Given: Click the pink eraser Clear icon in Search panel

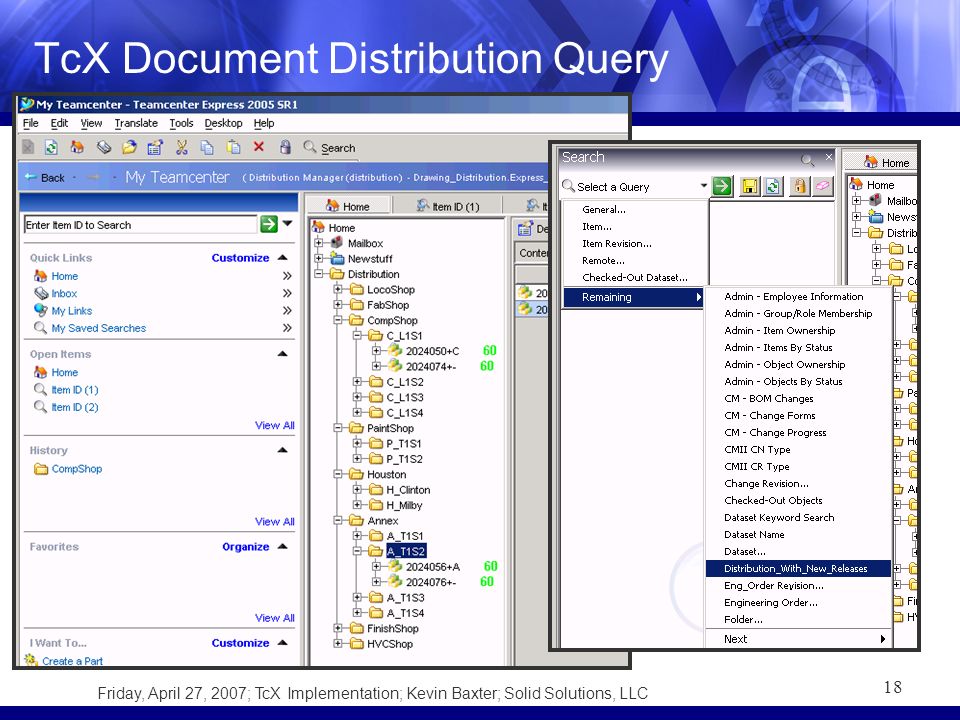Looking at the screenshot, I should (x=822, y=186).
